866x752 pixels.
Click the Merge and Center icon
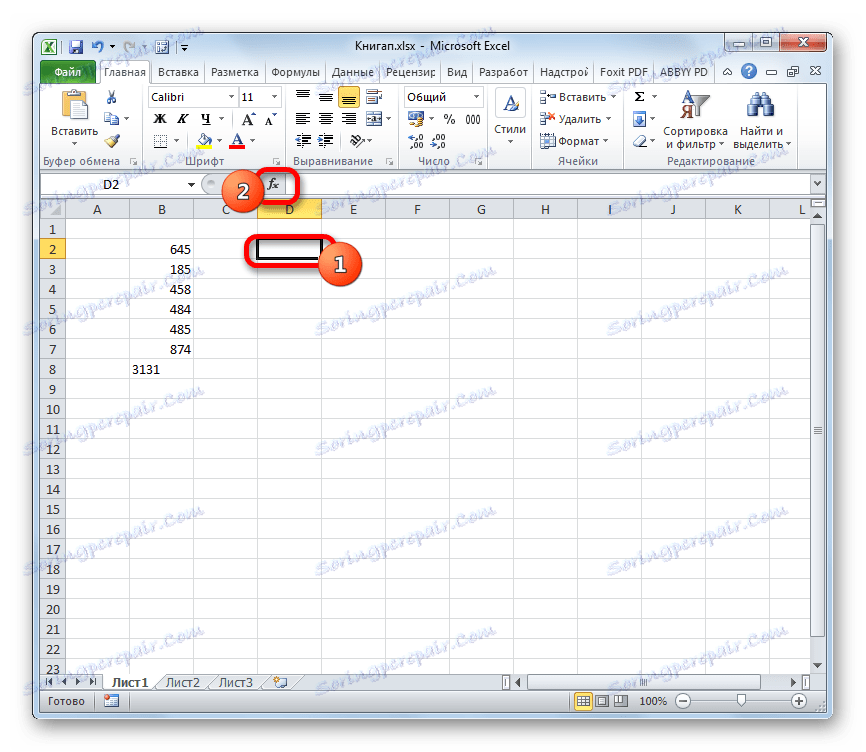coord(374,119)
